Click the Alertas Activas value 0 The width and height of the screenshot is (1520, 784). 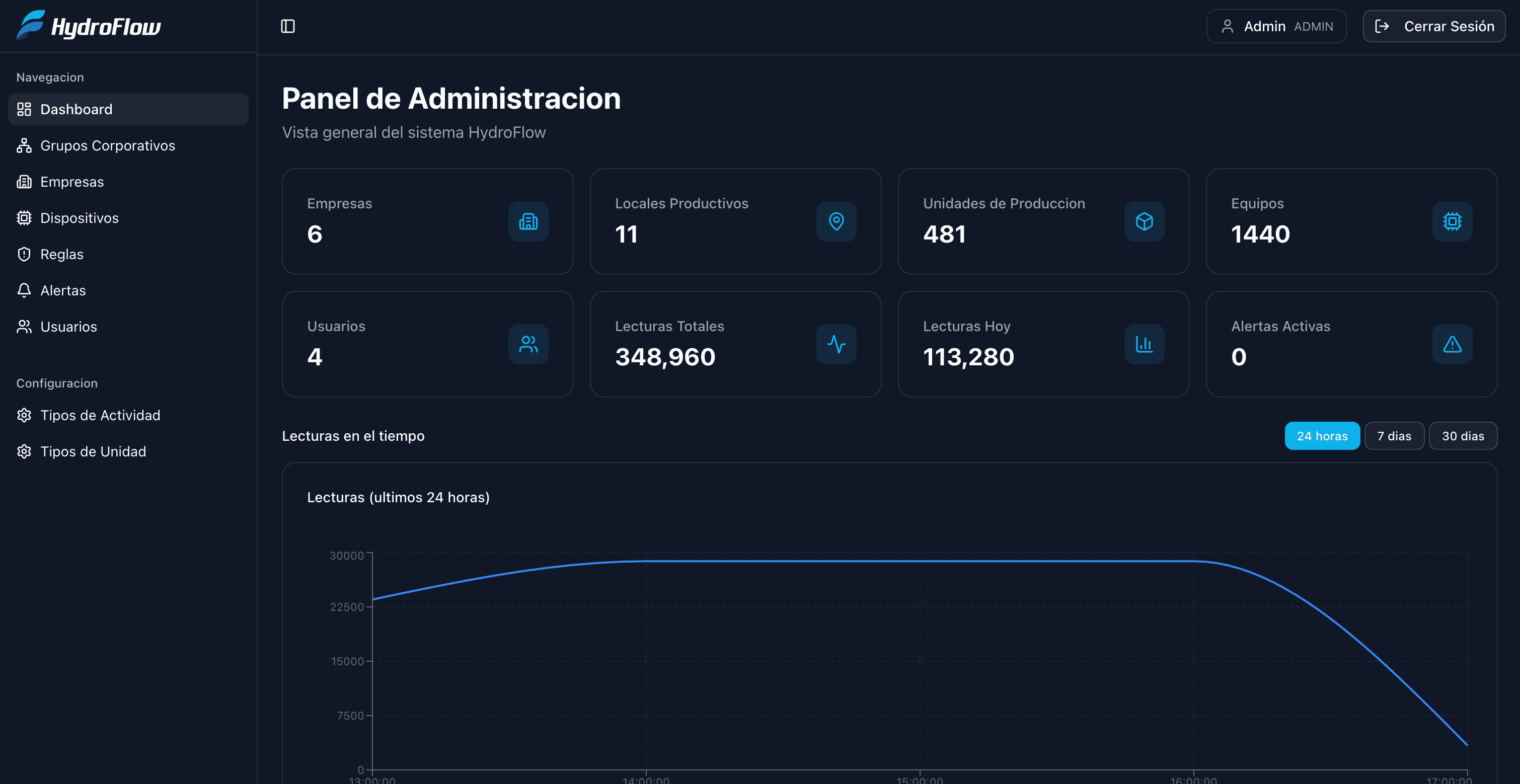point(1239,357)
